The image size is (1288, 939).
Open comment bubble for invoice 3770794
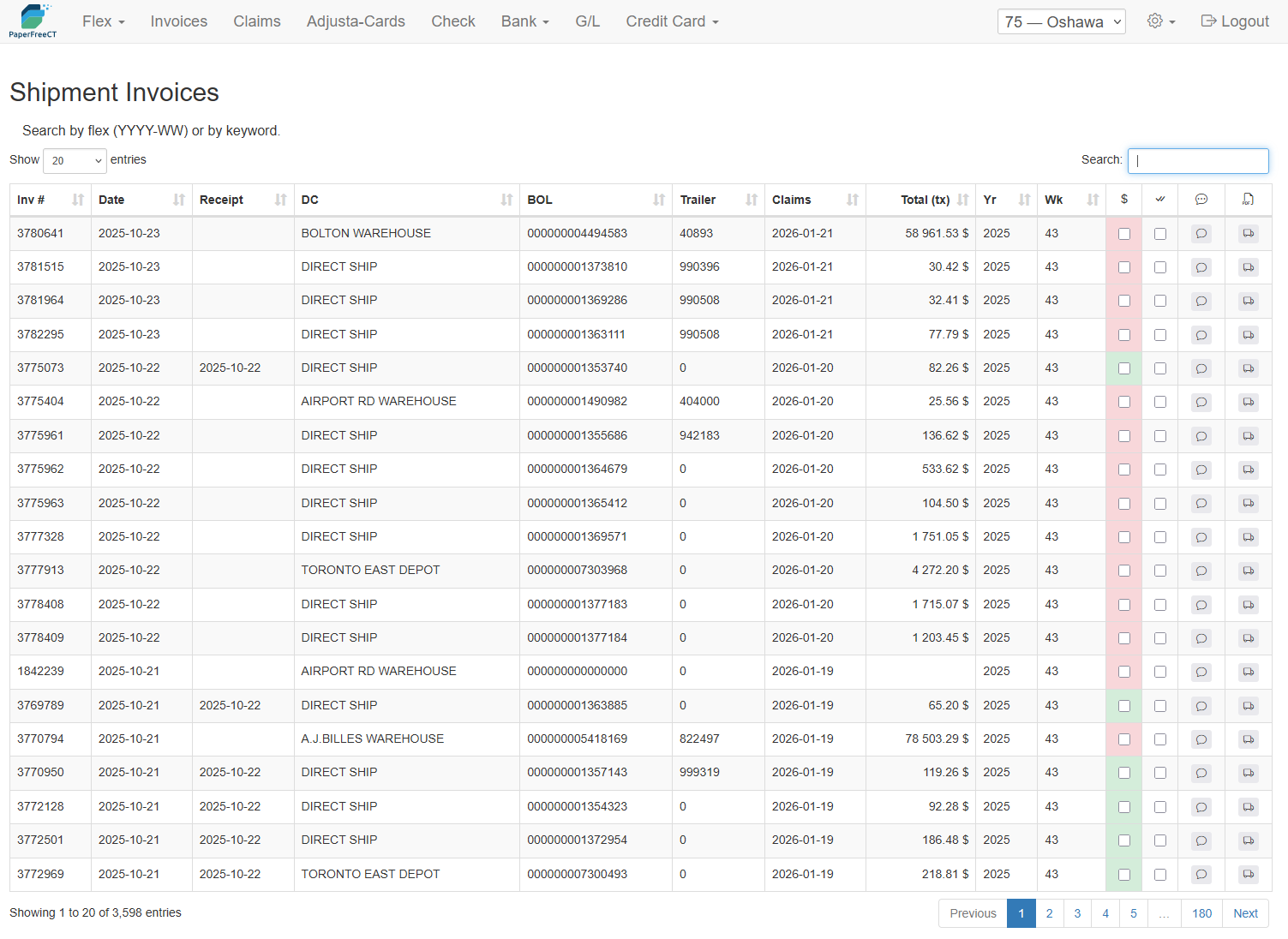point(1201,739)
